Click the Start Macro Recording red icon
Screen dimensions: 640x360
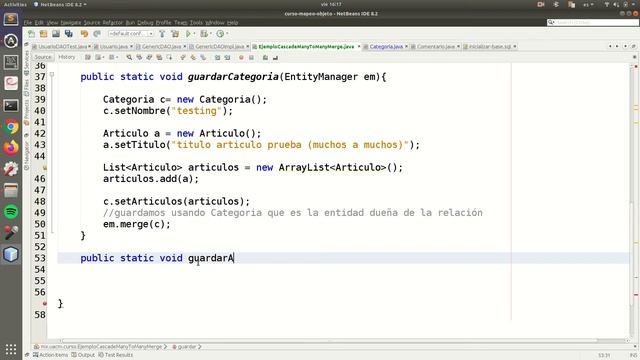[241, 58]
